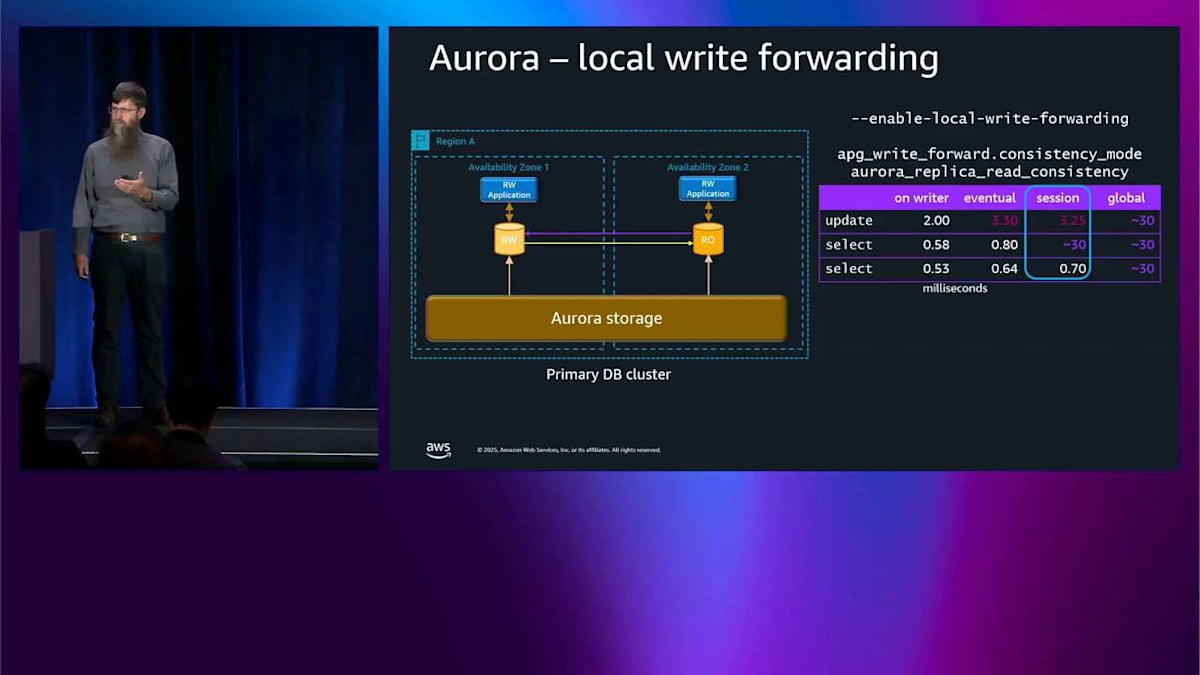
Task: Click the 'update' row label
Action: coord(849,221)
